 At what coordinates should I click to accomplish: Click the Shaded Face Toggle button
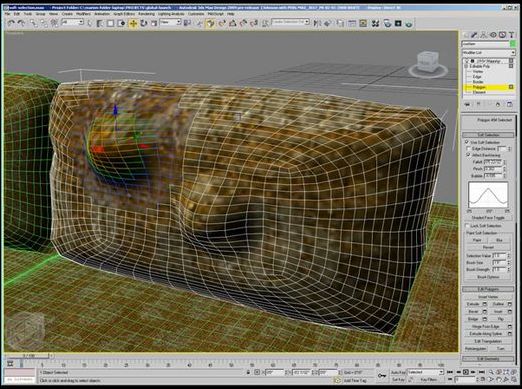point(488,218)
